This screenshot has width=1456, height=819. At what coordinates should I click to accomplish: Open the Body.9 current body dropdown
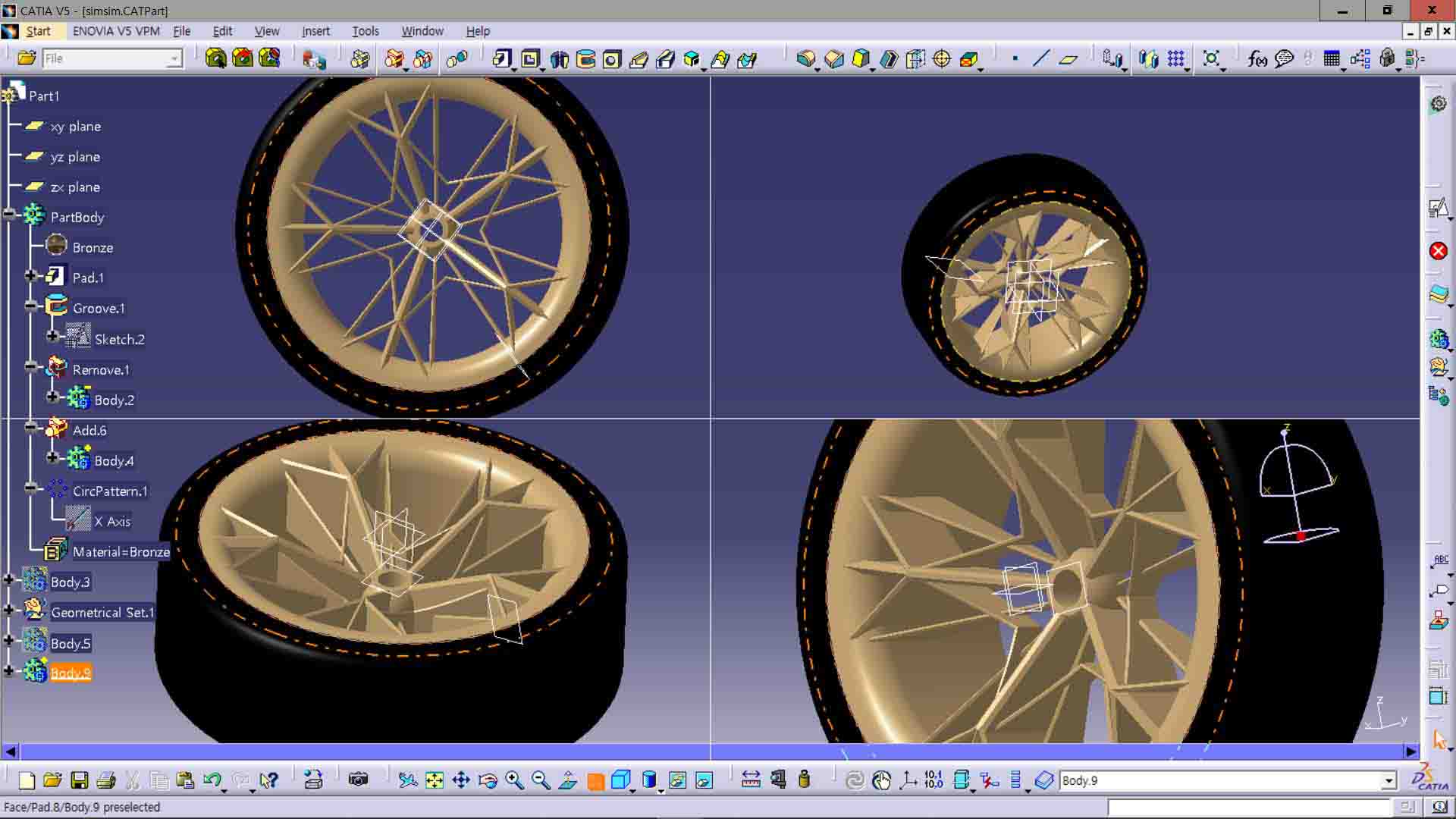click(1389, 780)
